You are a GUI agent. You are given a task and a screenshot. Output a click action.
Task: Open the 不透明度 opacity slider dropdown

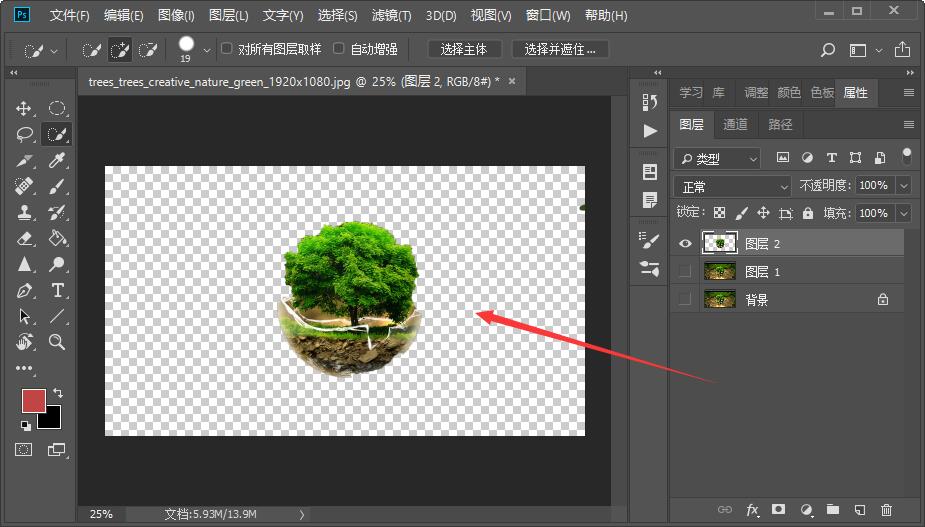tap(904, 186)
